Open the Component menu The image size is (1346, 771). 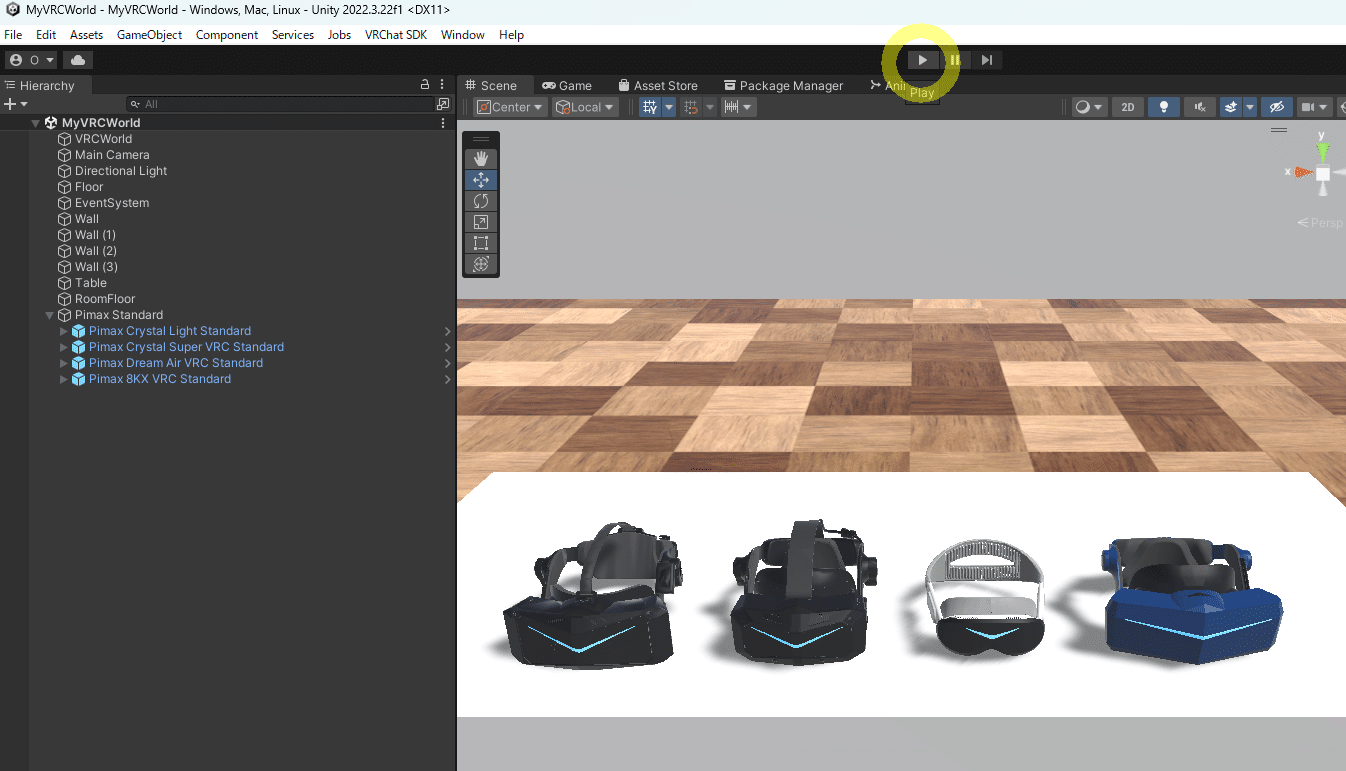[227, 35]
